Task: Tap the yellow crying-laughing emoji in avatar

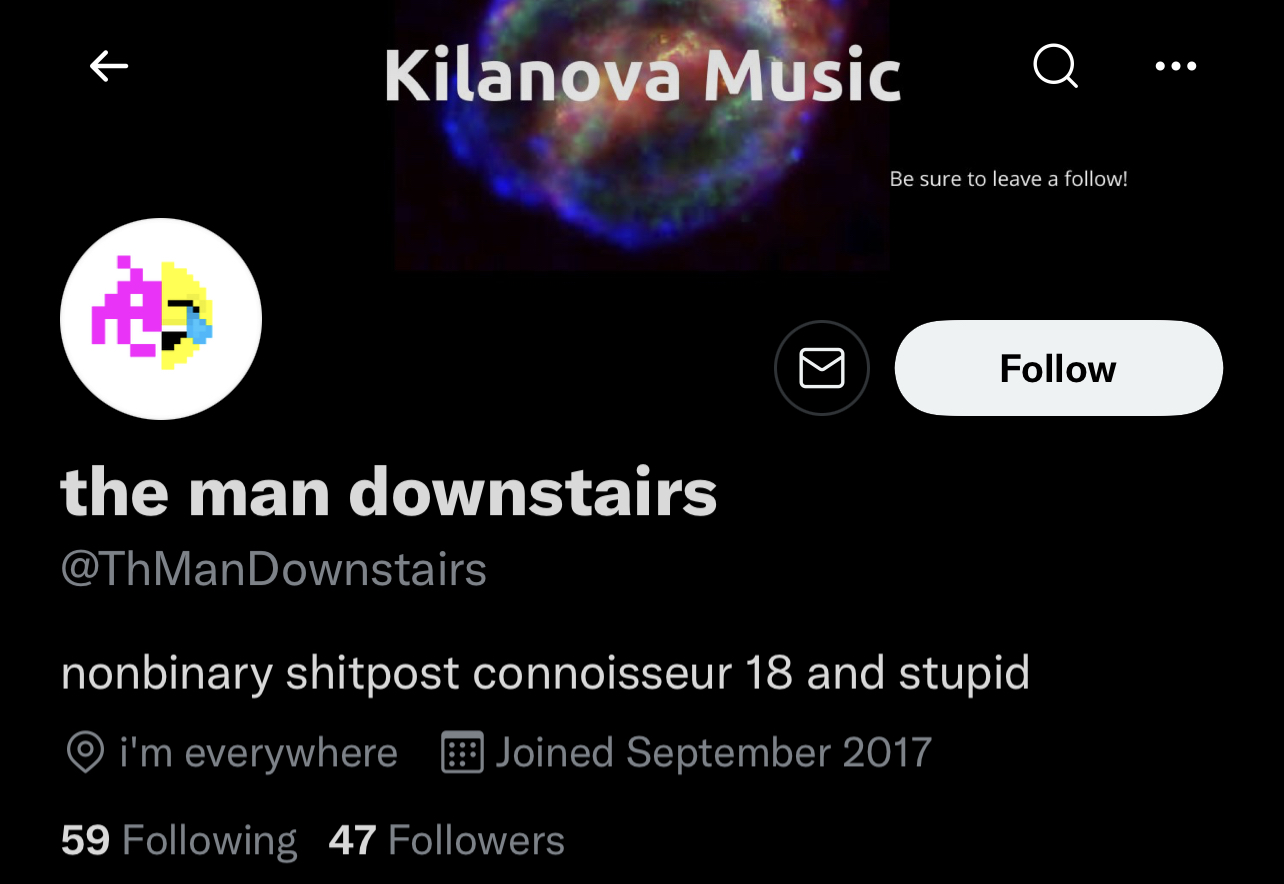Action: [186, 316]
